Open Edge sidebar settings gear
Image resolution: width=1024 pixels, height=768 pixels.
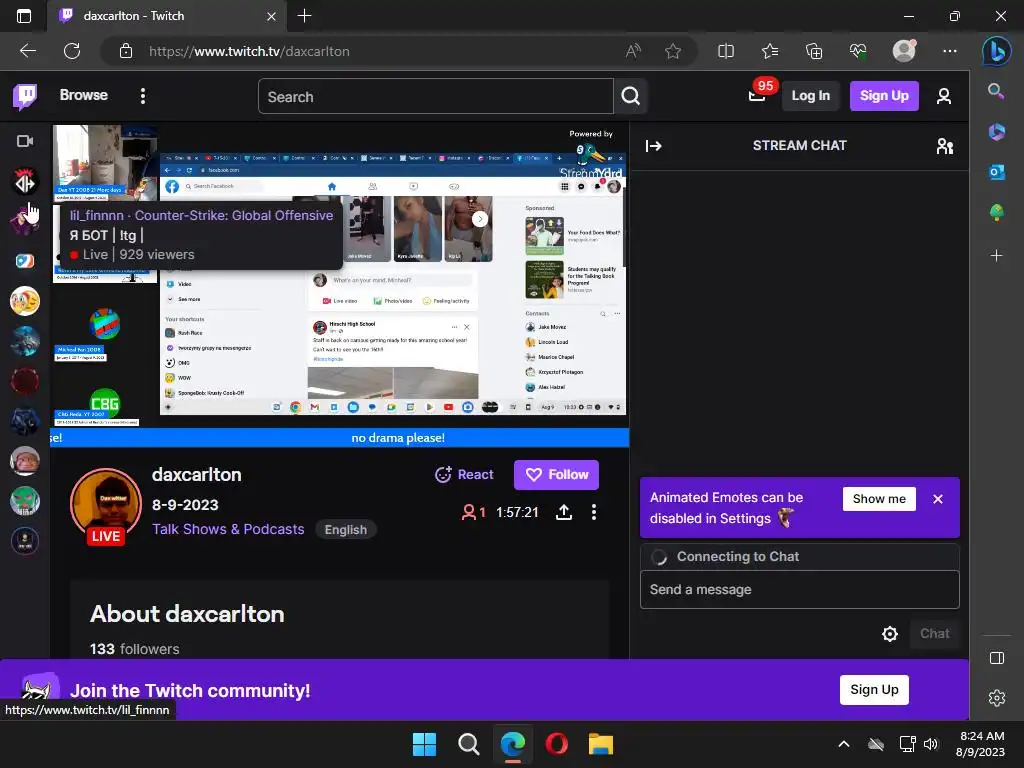pyautogui.click(x=997, y=698)
